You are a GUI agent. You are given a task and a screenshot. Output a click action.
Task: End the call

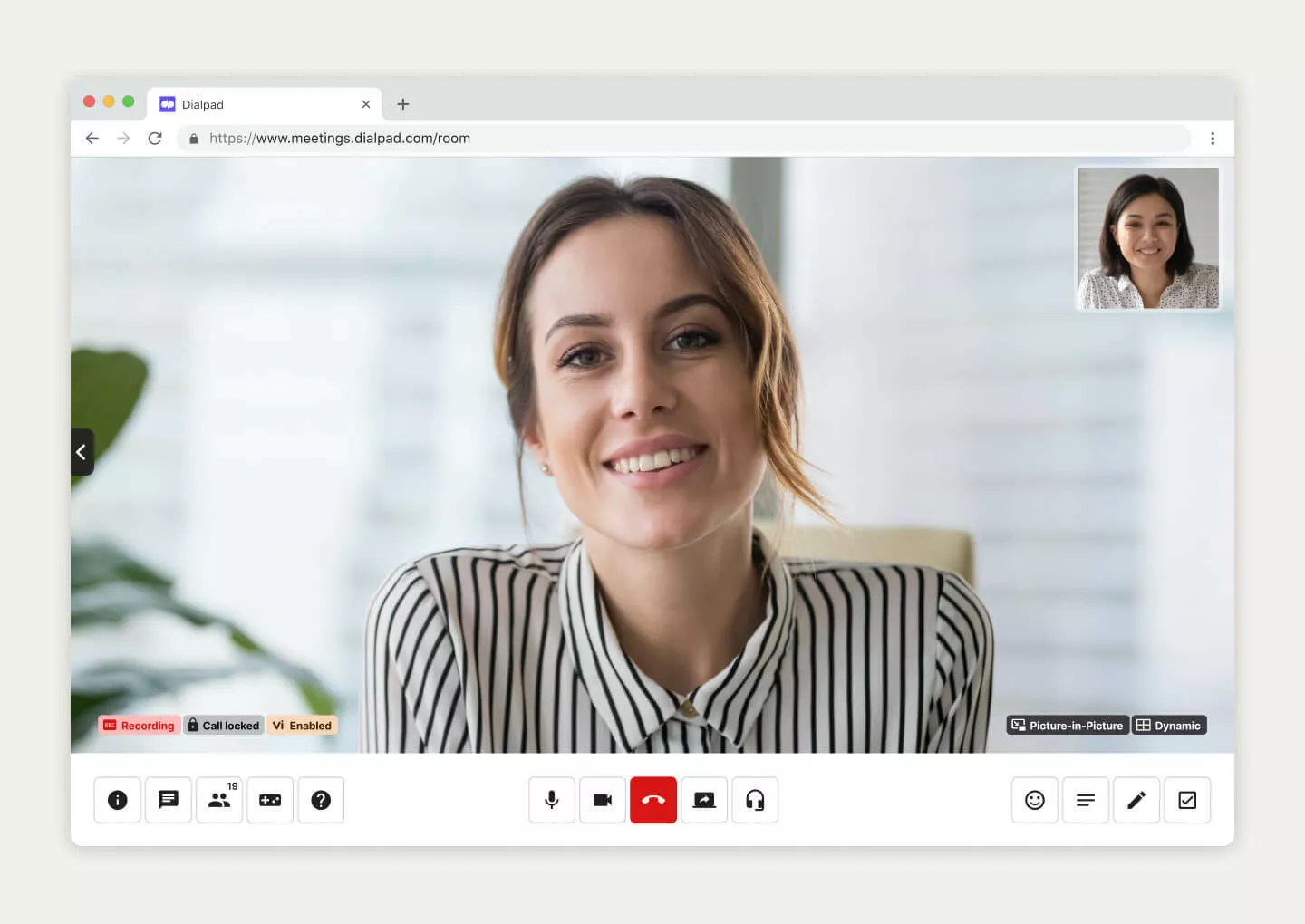[653, 800]
